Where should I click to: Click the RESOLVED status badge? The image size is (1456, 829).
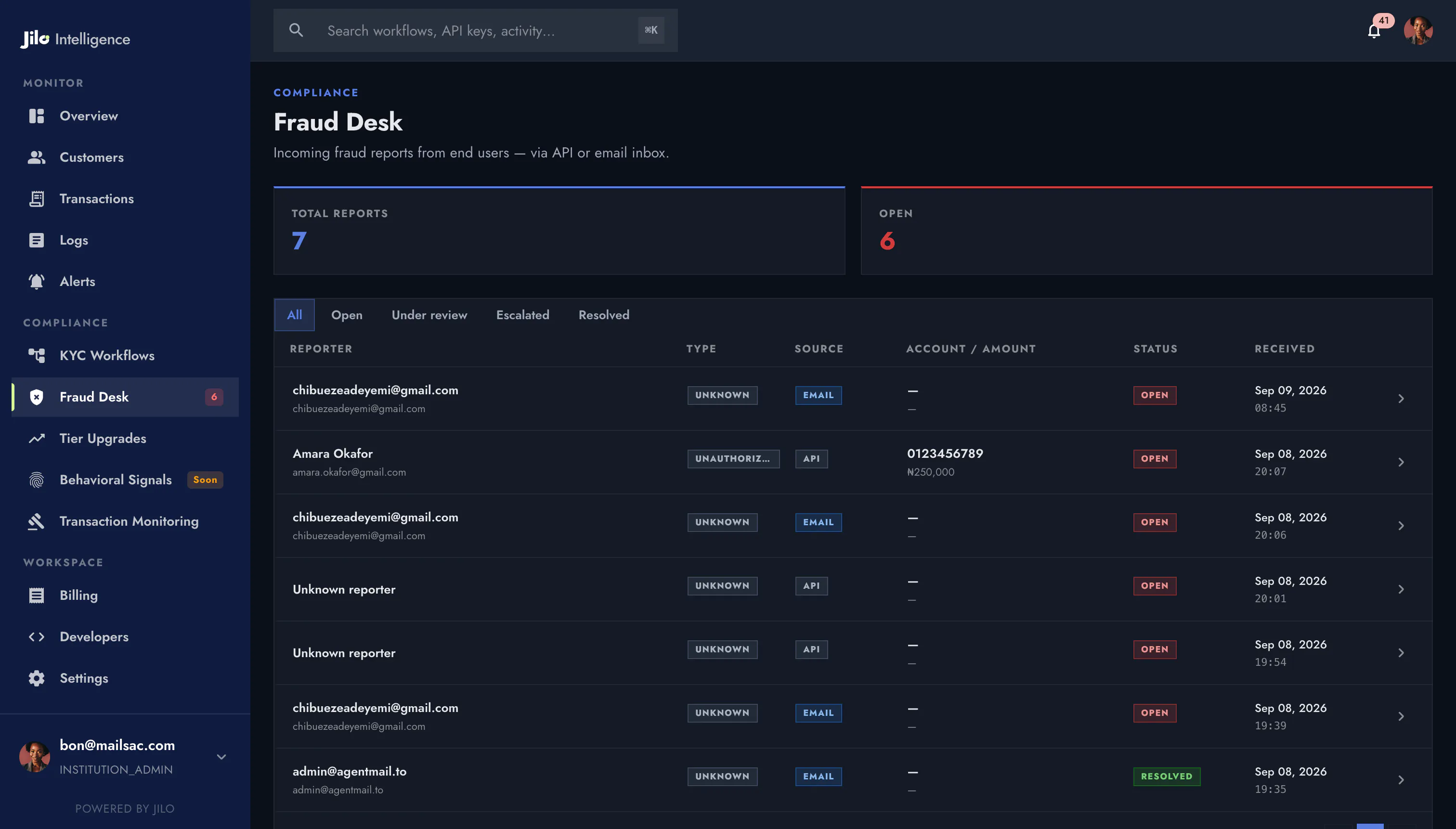(1167, 777)
